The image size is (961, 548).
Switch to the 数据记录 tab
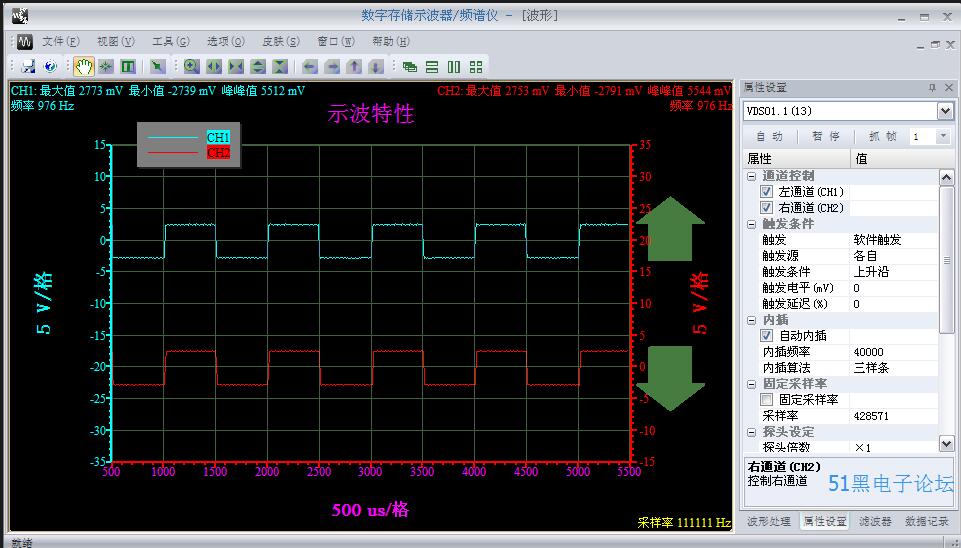click(x=926, y=521)
